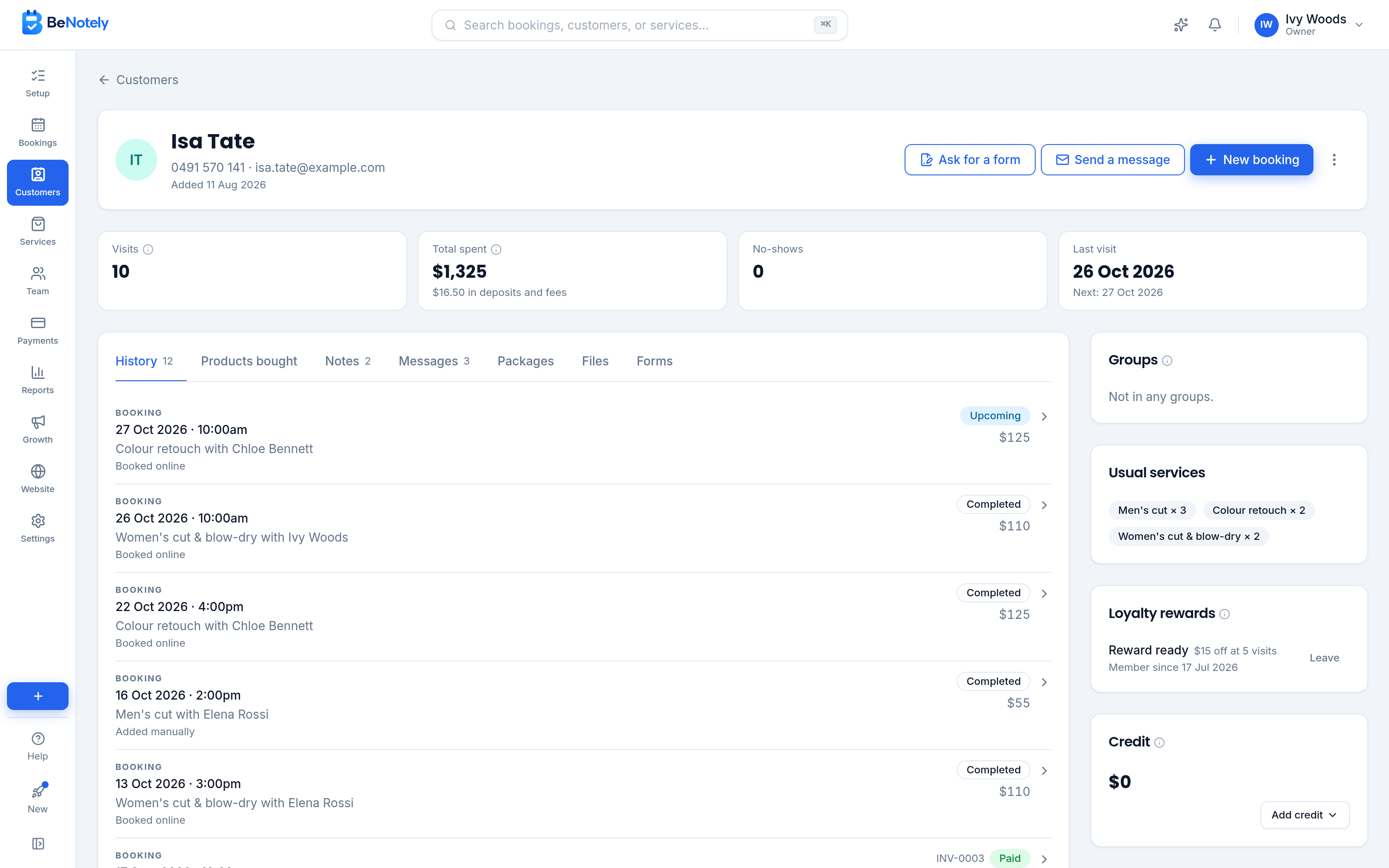Open the Setup sidebar item
1389x868 pixels.
[x=38, y=83]
